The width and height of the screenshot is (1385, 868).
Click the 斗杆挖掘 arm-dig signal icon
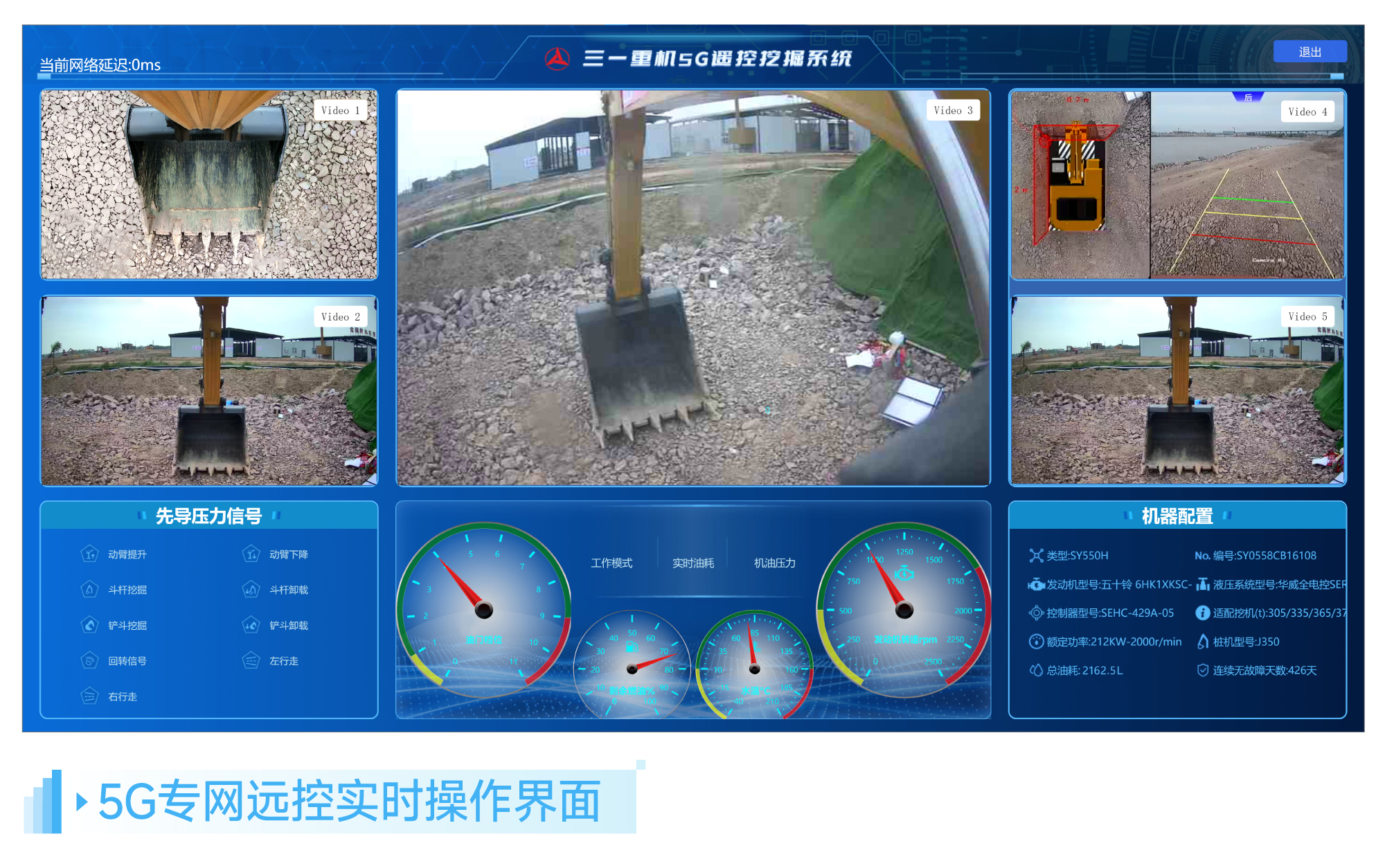click(x=89, y=590)
